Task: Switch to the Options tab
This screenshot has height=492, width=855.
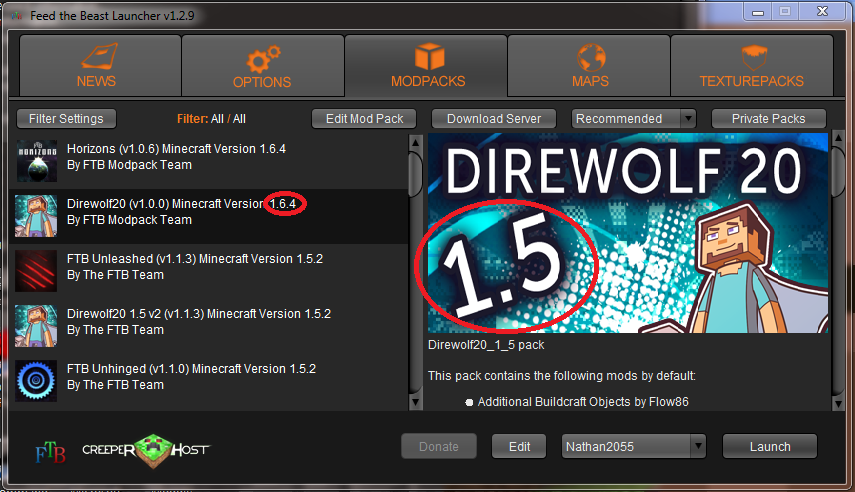Action: tap(262, 66)
